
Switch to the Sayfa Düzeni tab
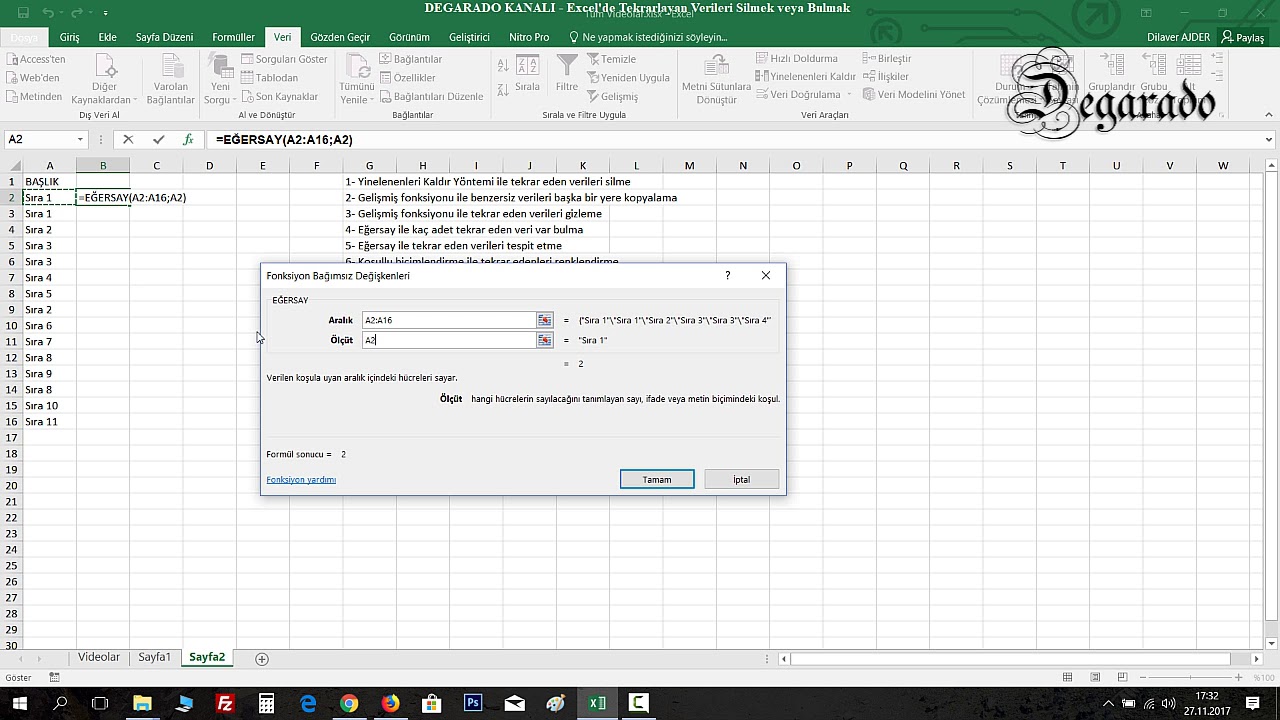pyautogui.click(x=164, y=37)
